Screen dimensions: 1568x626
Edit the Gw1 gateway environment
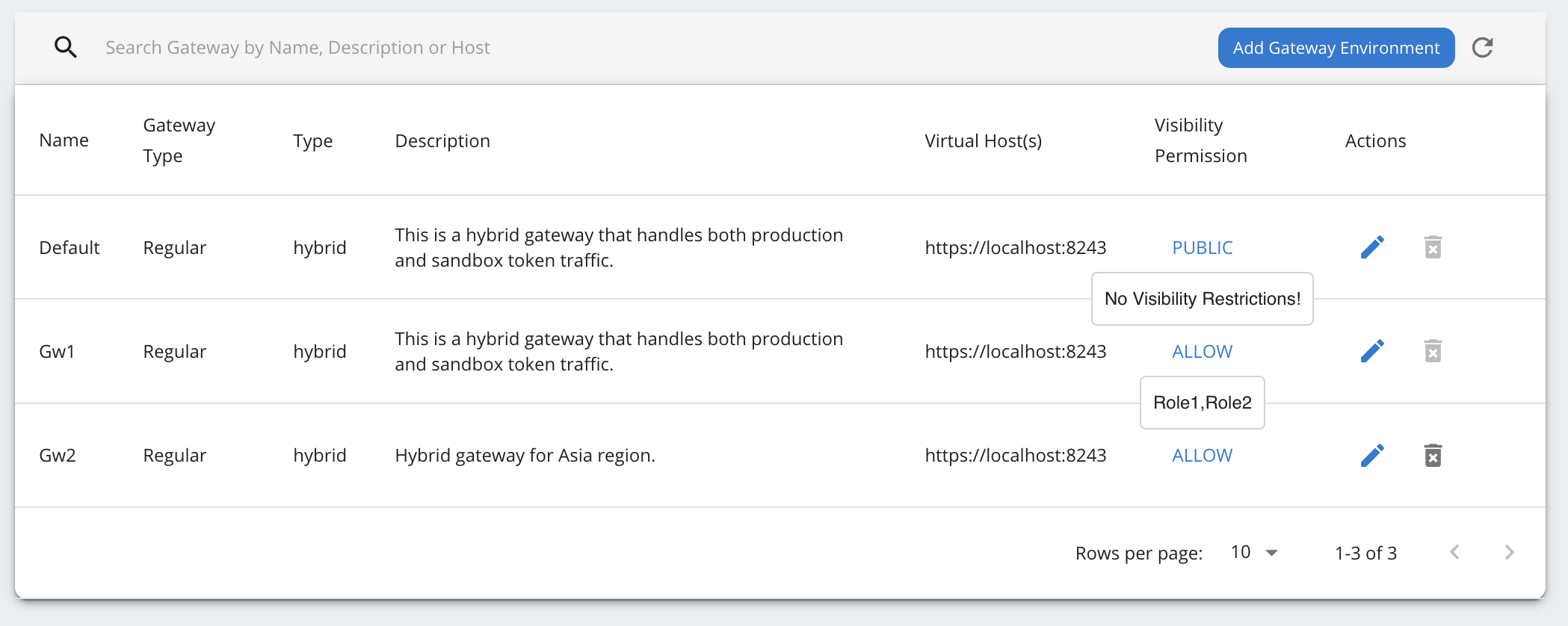tap(1372, 351)
